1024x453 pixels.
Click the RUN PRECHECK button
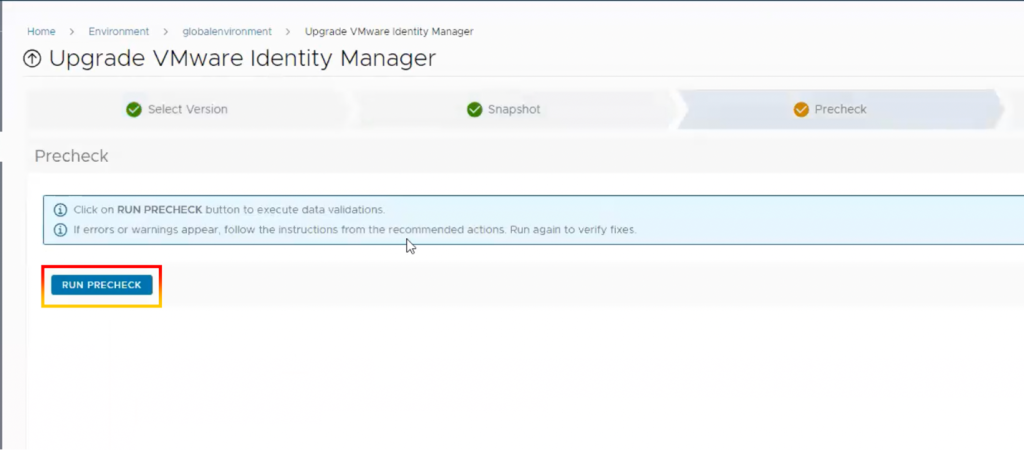click(x=102, y=285)
